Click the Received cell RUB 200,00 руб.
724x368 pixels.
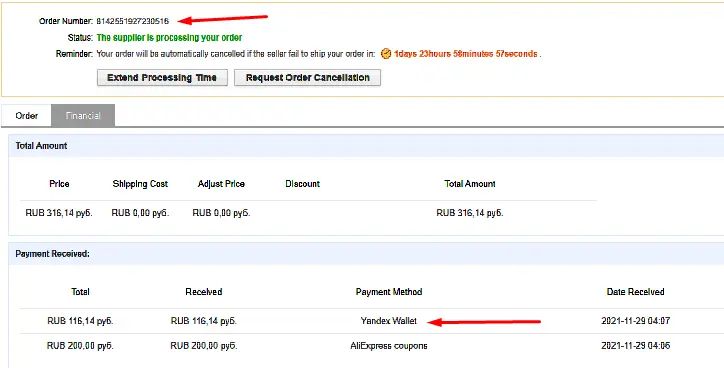pyautogui.click(x=204, y=346)
